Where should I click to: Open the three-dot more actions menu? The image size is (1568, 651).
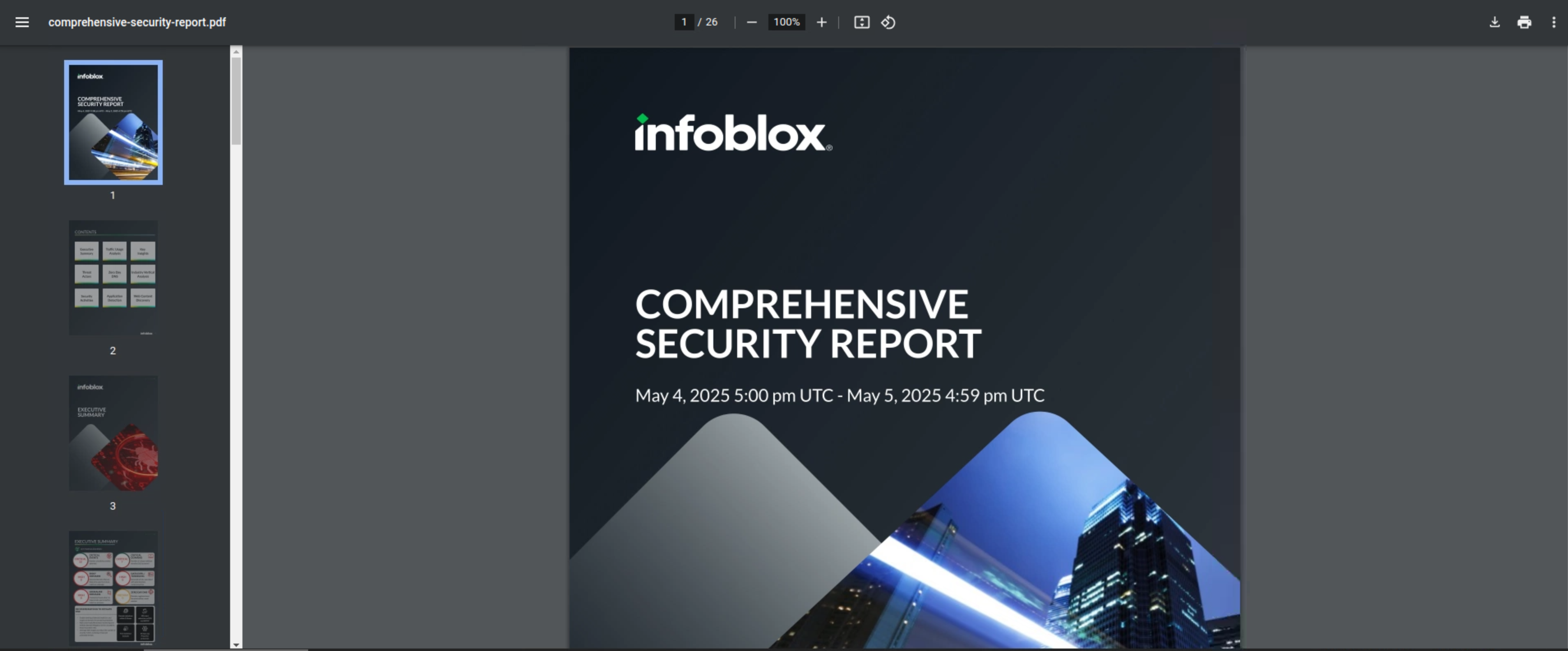click(x=1553, y=23)
